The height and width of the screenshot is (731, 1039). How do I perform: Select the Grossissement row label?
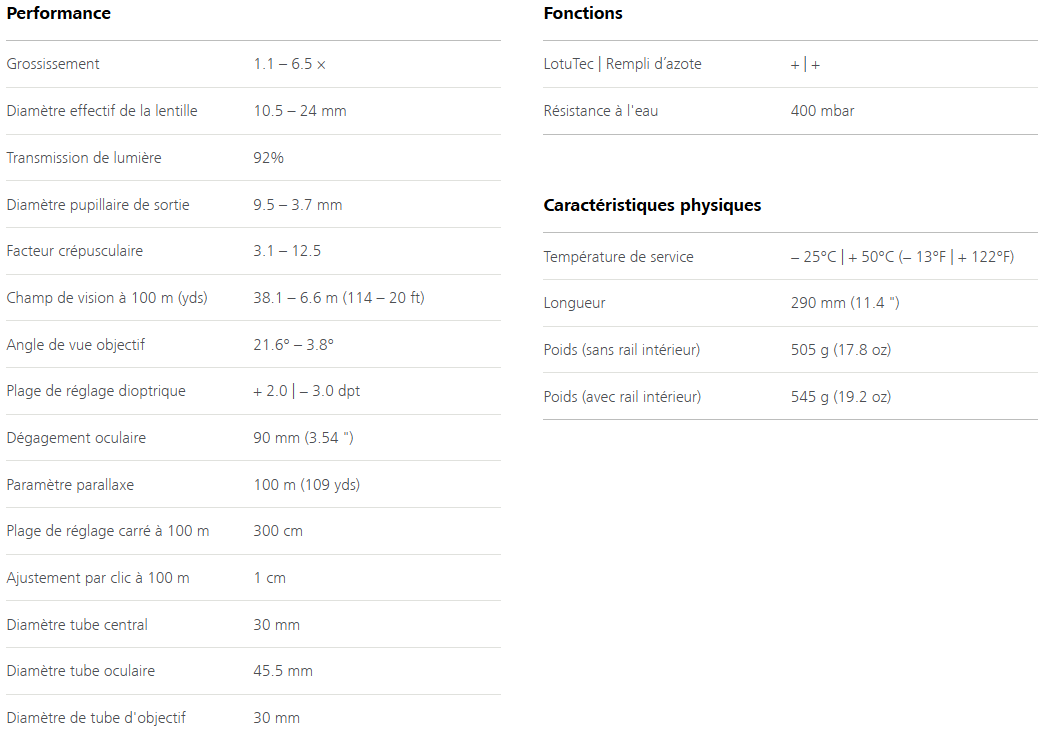click(53, 64)
